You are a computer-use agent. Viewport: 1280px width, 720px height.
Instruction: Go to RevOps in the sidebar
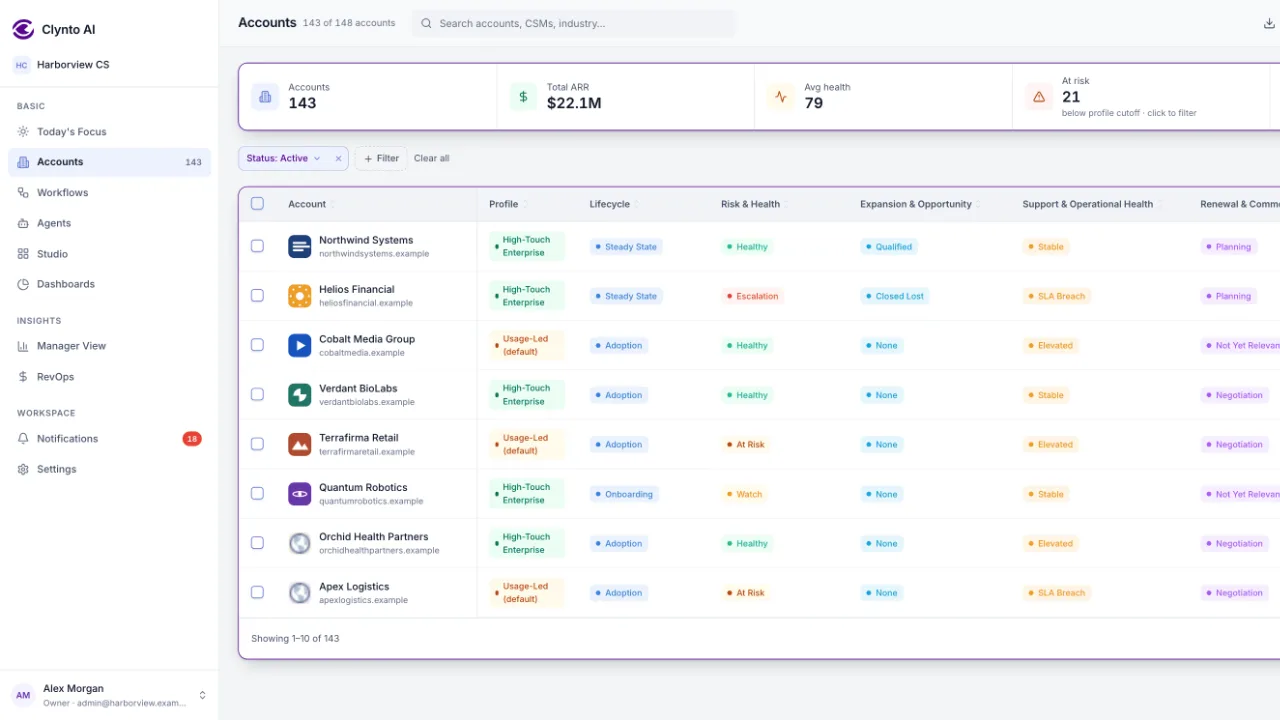click(109, 377)
